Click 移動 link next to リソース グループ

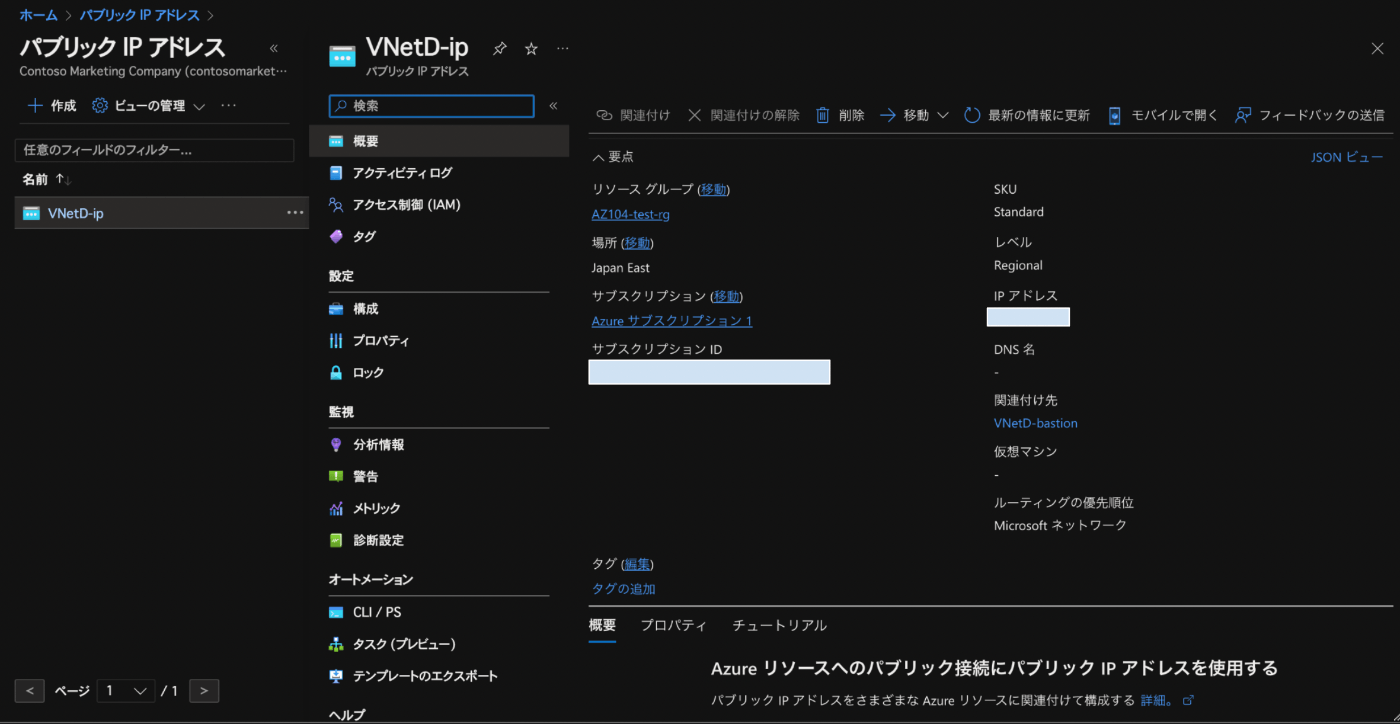pyautogui.click(x=714, y=189)
